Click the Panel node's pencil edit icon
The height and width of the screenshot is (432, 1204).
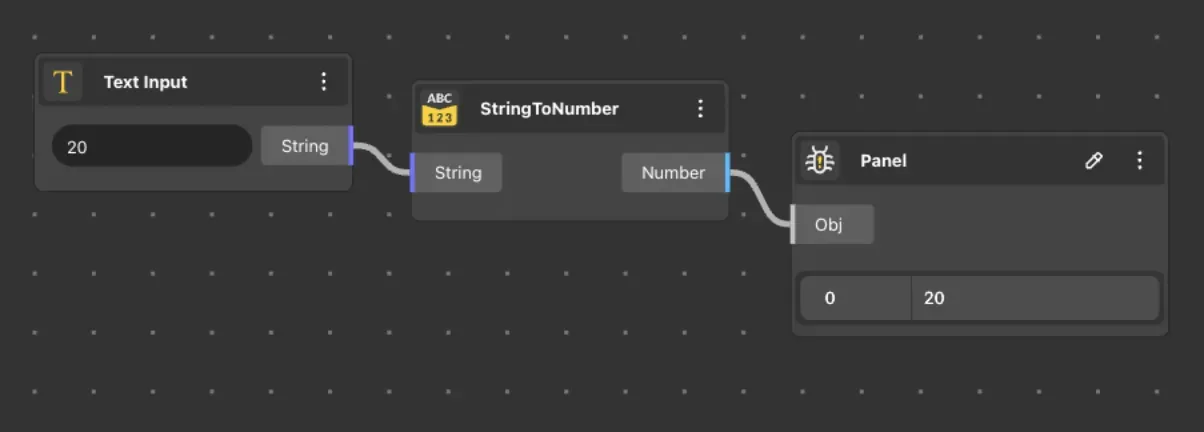click(1094, 160)
